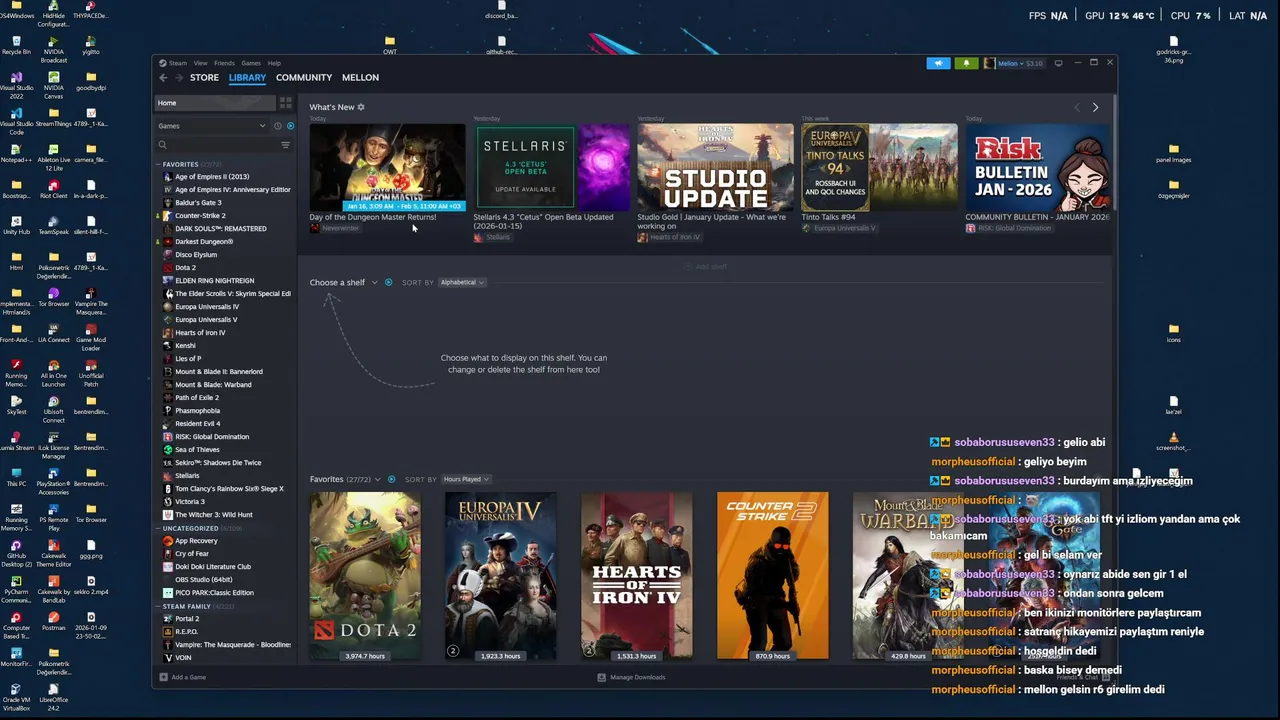The height and width of the screenshot is (720, 1280).
Task: Open the Games menu
Action: pos(251,63)
